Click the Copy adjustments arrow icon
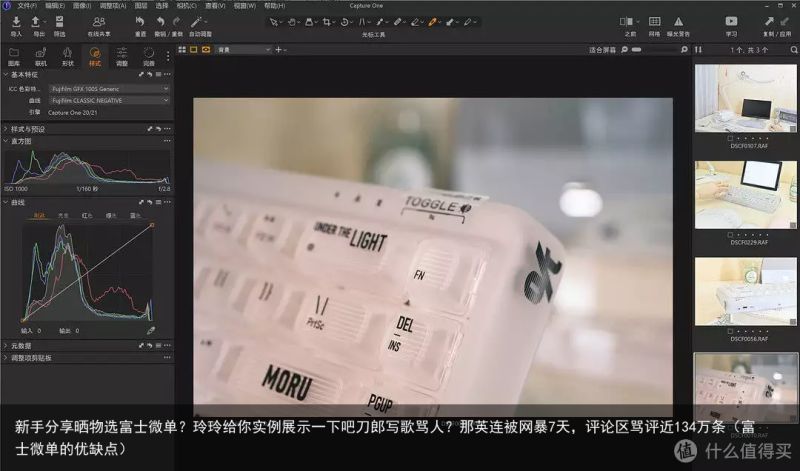The height and width of the screenshot is (471, 800). pos(769,21)
